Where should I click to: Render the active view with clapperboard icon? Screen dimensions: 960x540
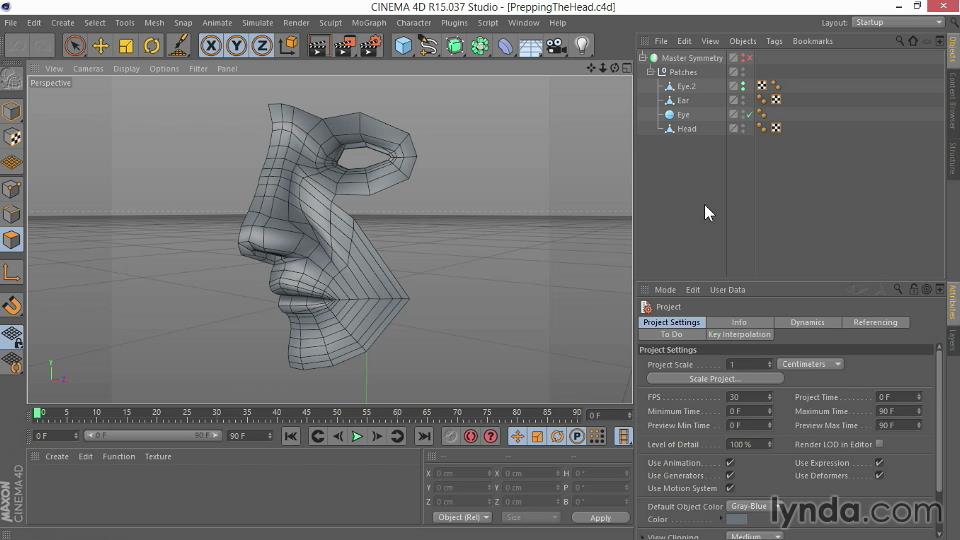pyautogui.click(x=318, y=46)
